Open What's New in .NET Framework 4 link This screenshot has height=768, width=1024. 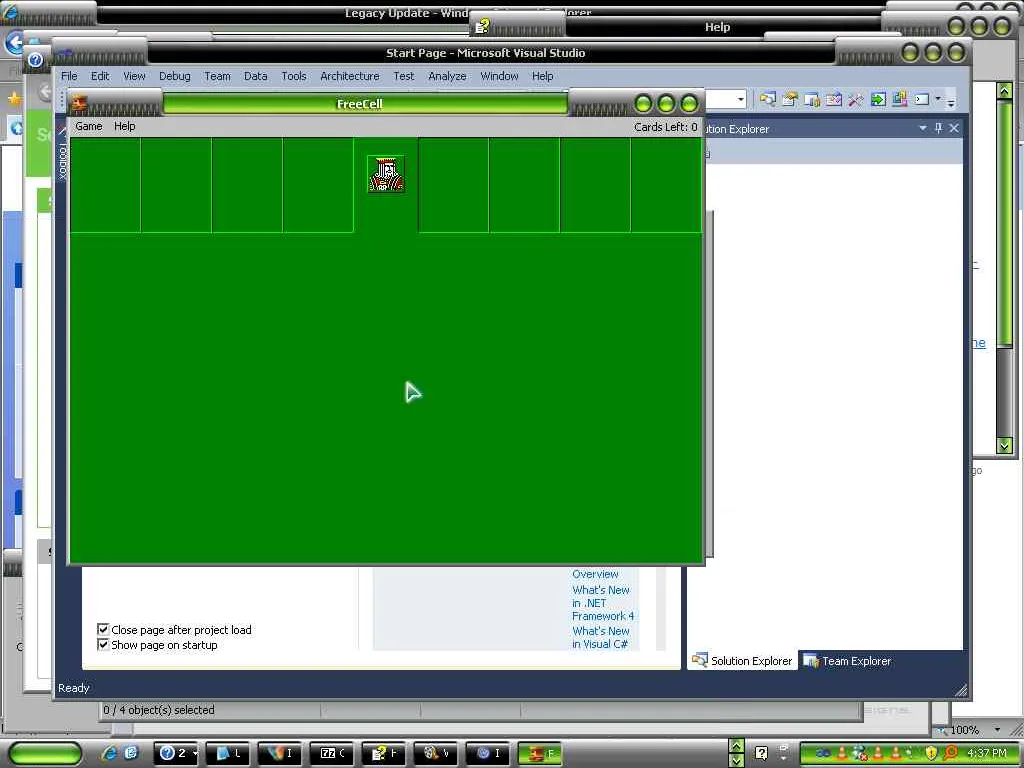click(x=603, y=603)
